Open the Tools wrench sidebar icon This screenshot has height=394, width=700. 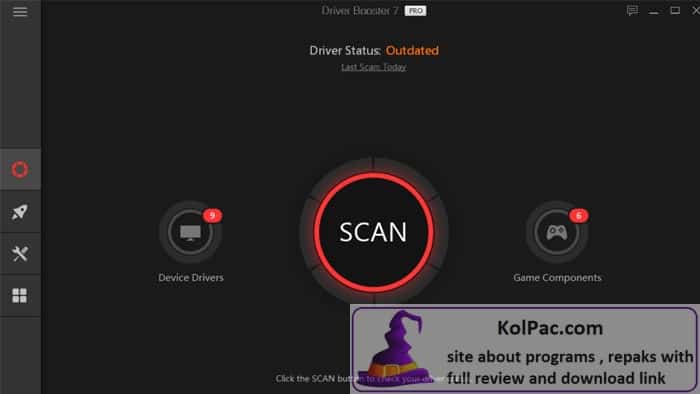[x=20, y=253]
